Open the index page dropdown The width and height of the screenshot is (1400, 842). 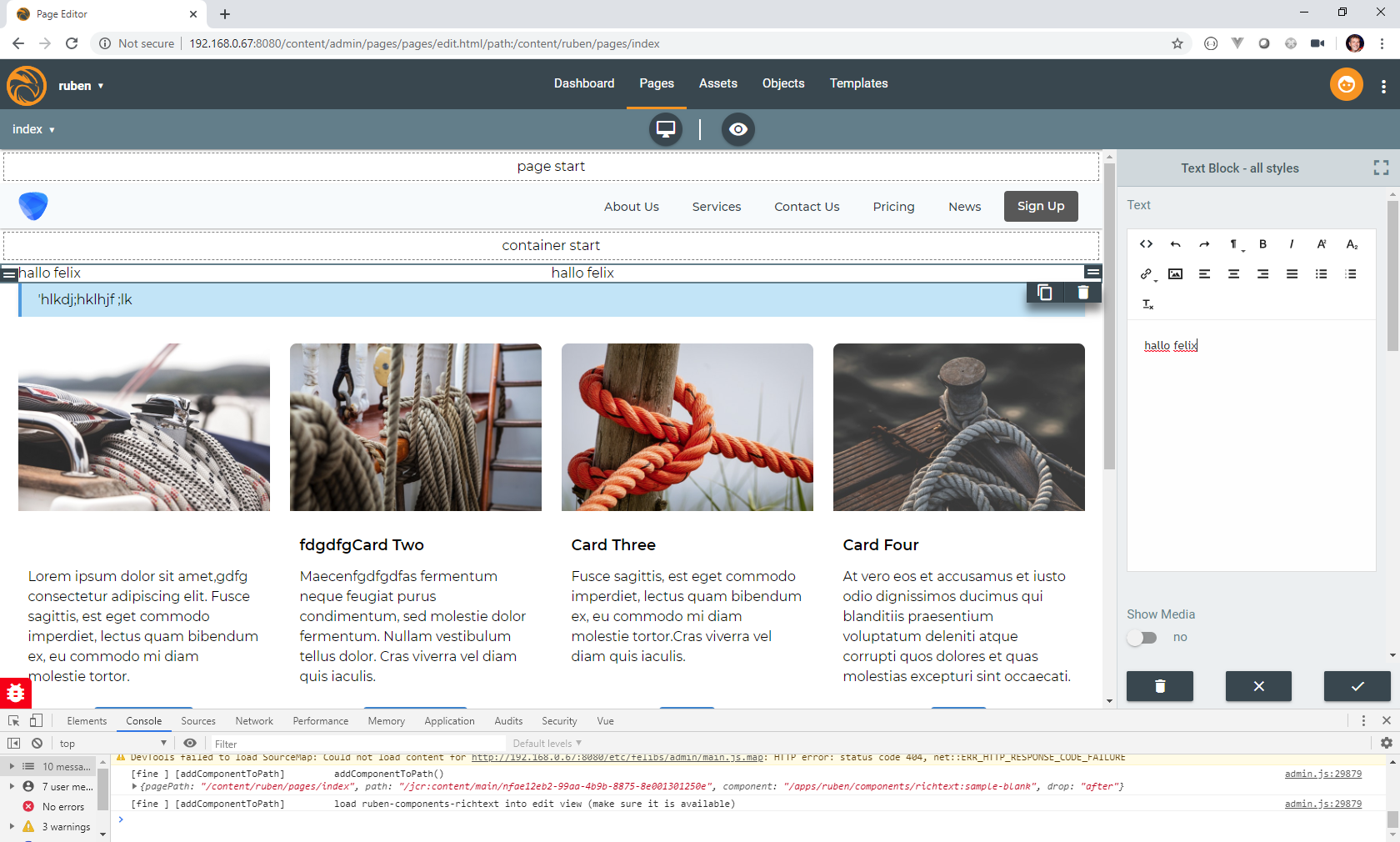click(33, 129)
